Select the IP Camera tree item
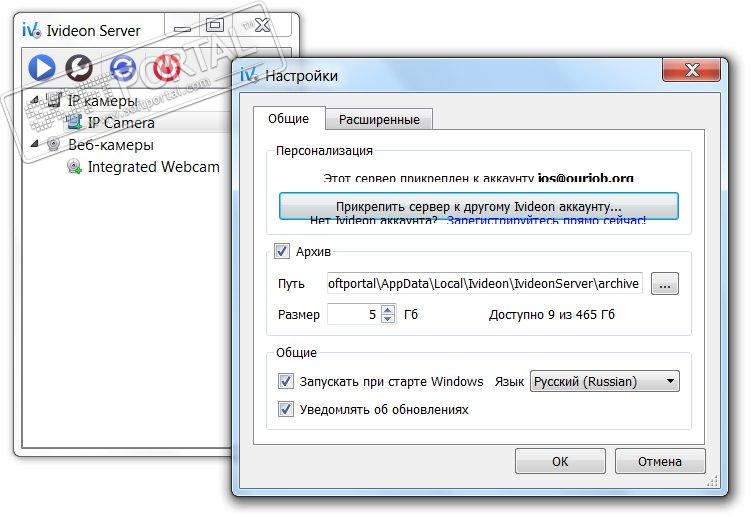Image resolution: width=754 pixels, height=517 pixels. [121, 123]
